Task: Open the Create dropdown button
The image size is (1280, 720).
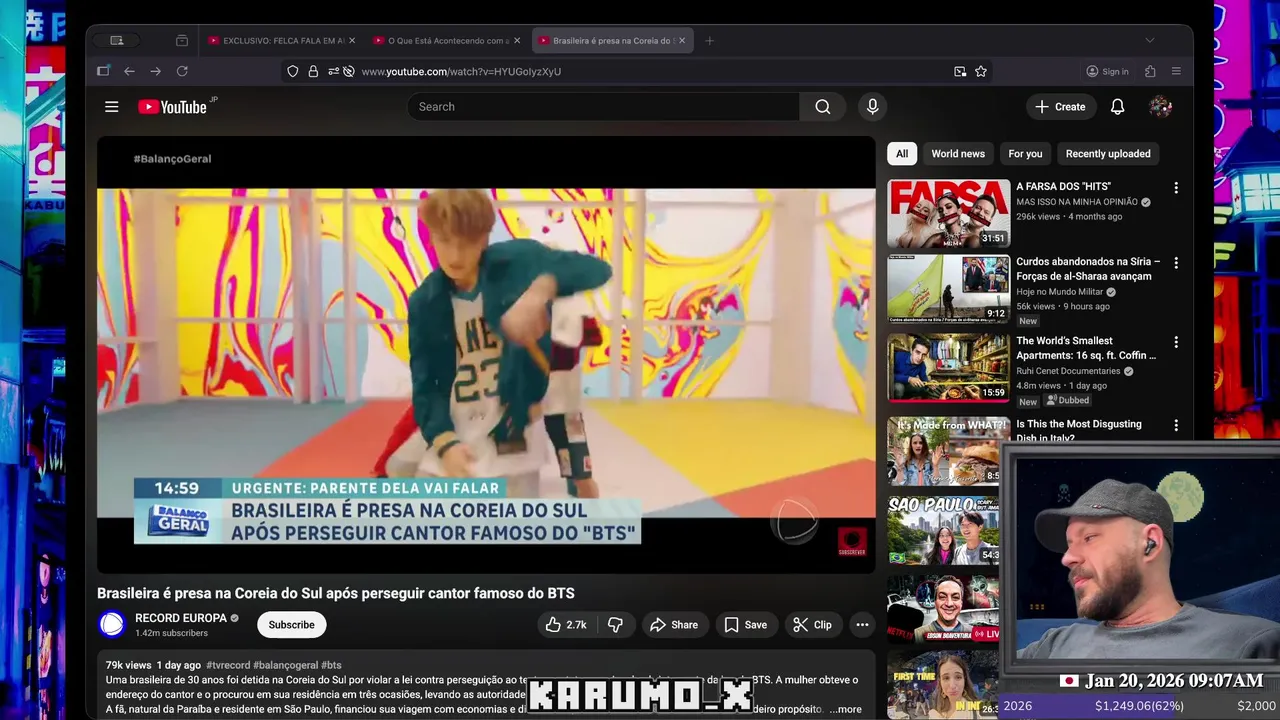Action: [1060, 107]
